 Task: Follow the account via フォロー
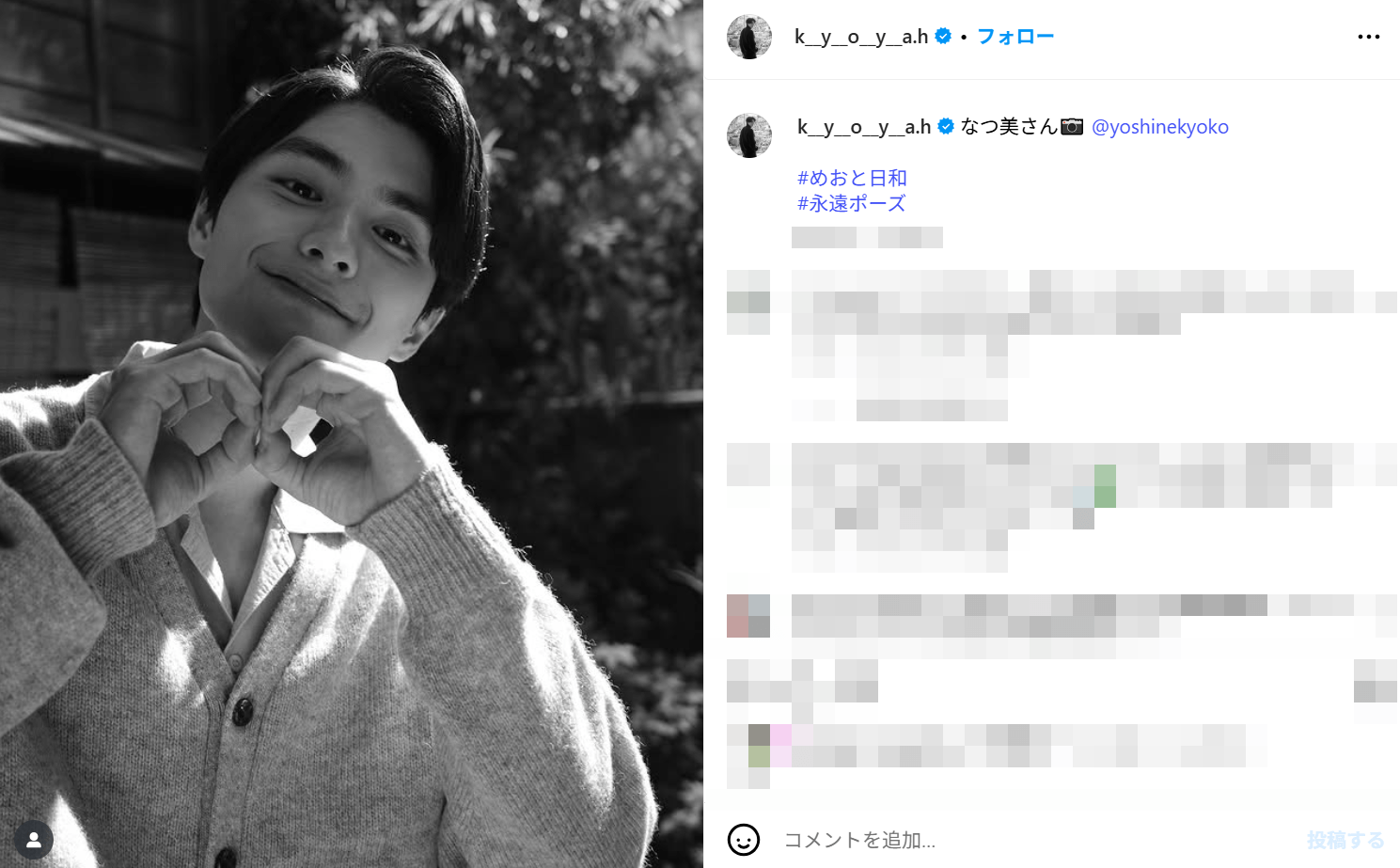[1015, 37]
